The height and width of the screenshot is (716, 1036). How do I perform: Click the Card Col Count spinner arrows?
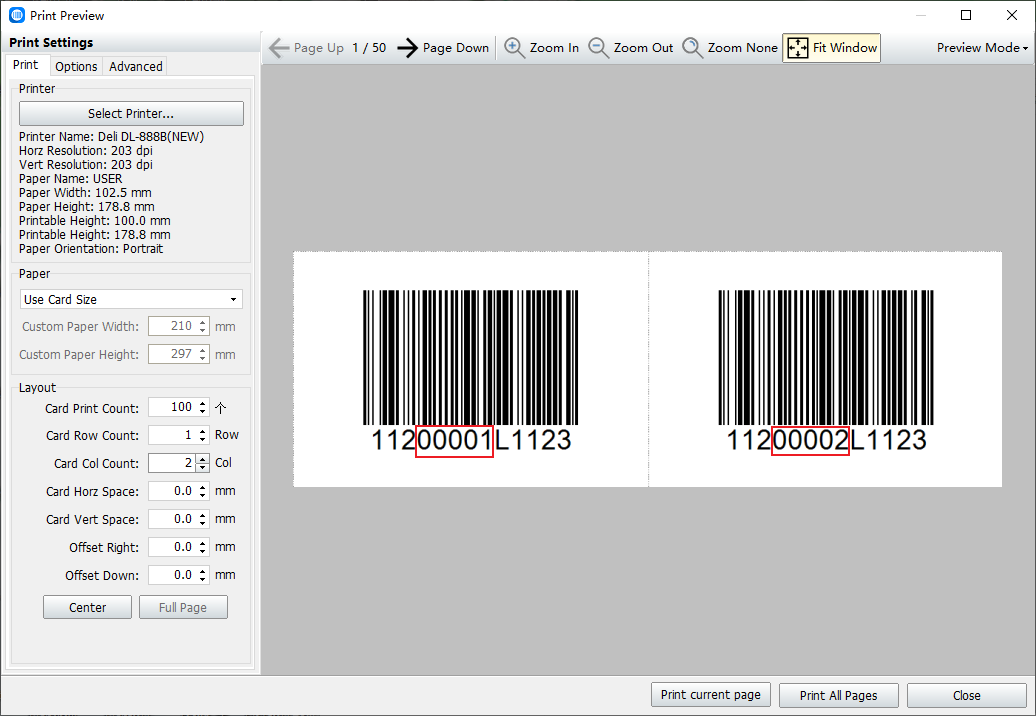[203, 463]
